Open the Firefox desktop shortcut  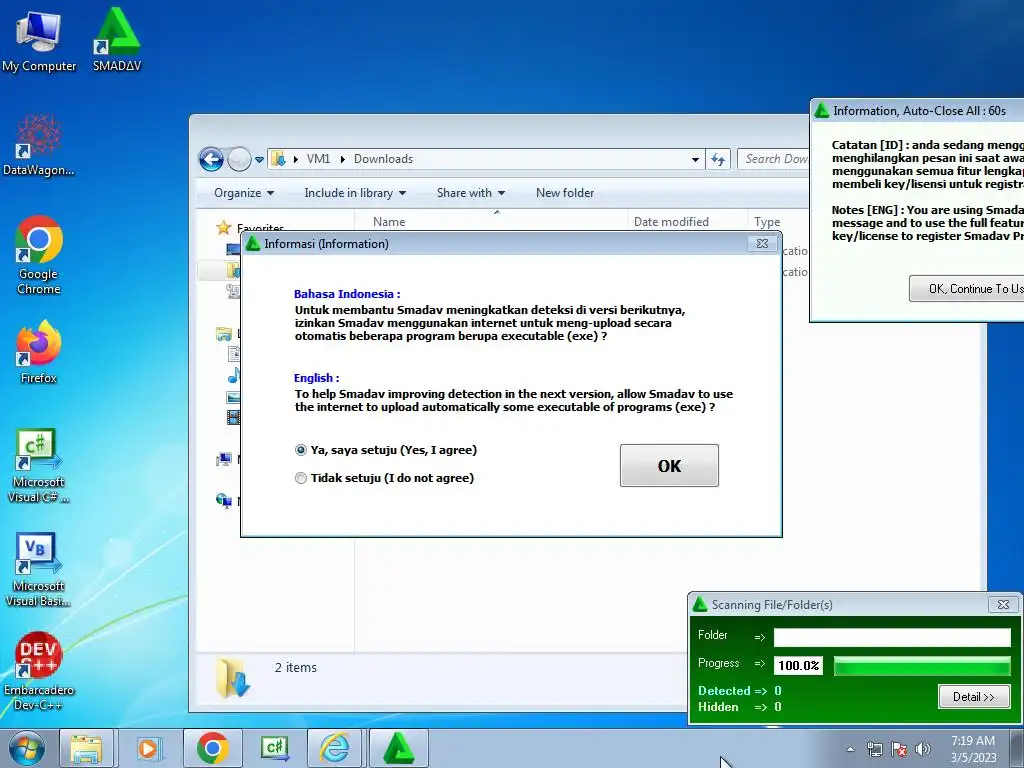(39, 353)
